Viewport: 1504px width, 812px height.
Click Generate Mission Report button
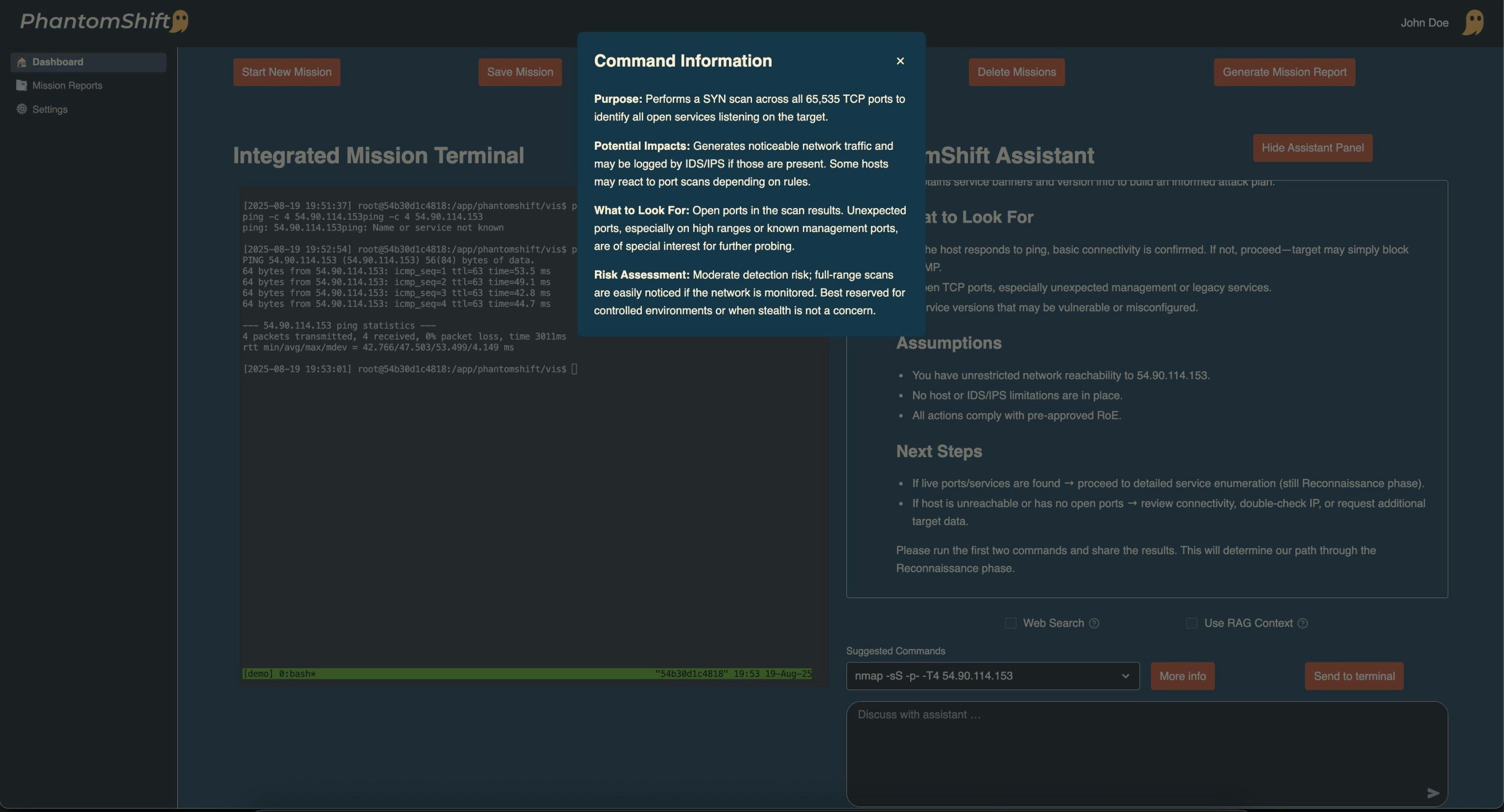pyautogui.click(x=1285, y=72)
